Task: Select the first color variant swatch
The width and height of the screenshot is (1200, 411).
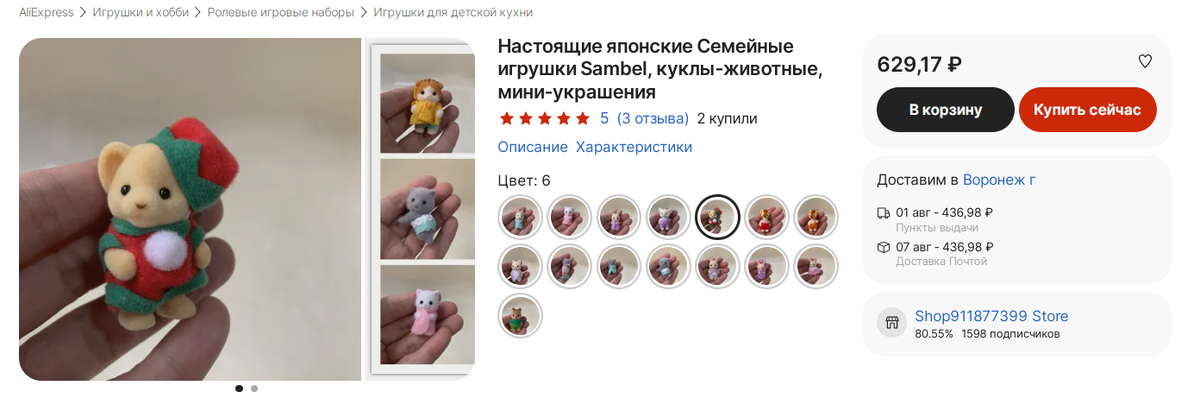Action: (520, 216)
